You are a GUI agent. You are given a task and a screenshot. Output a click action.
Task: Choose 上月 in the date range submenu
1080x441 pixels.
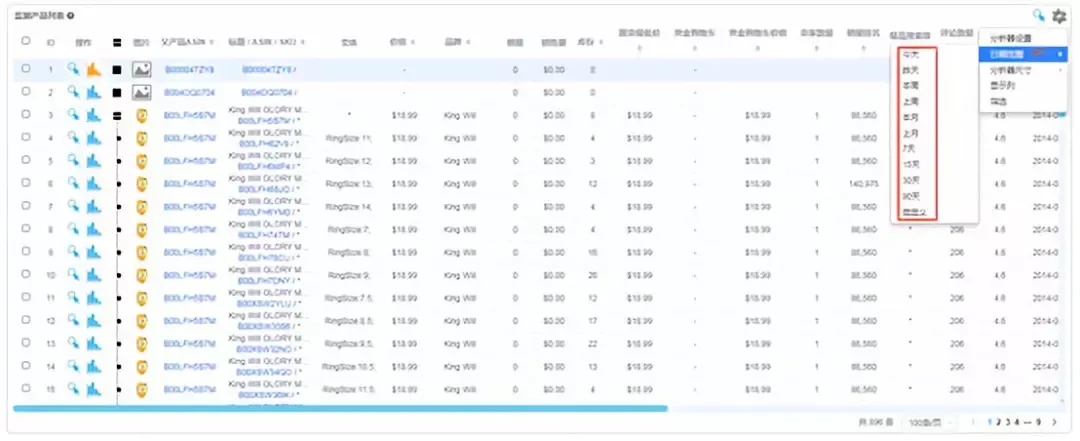click(910, 133)
